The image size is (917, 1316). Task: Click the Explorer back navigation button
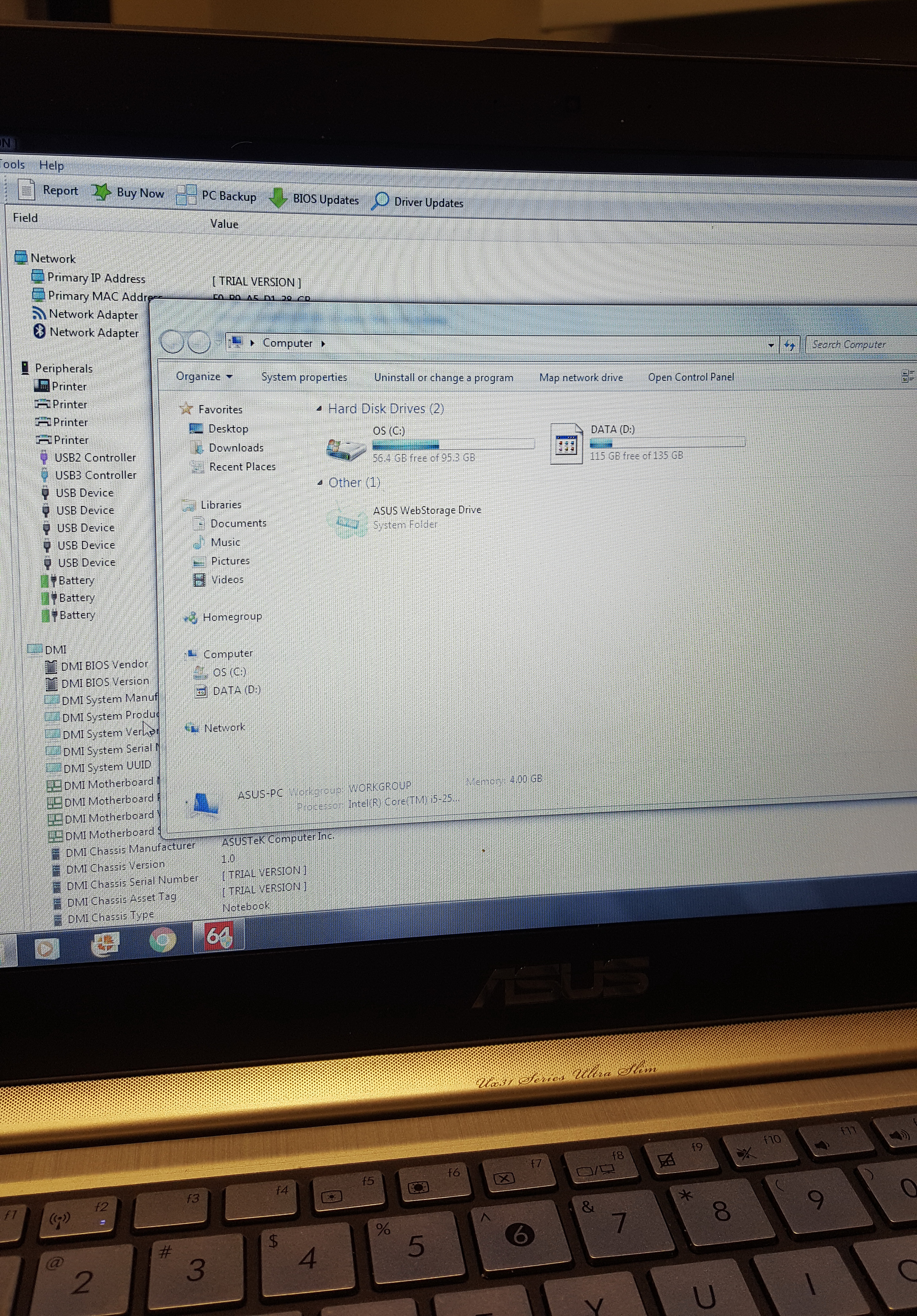point(171,342)
